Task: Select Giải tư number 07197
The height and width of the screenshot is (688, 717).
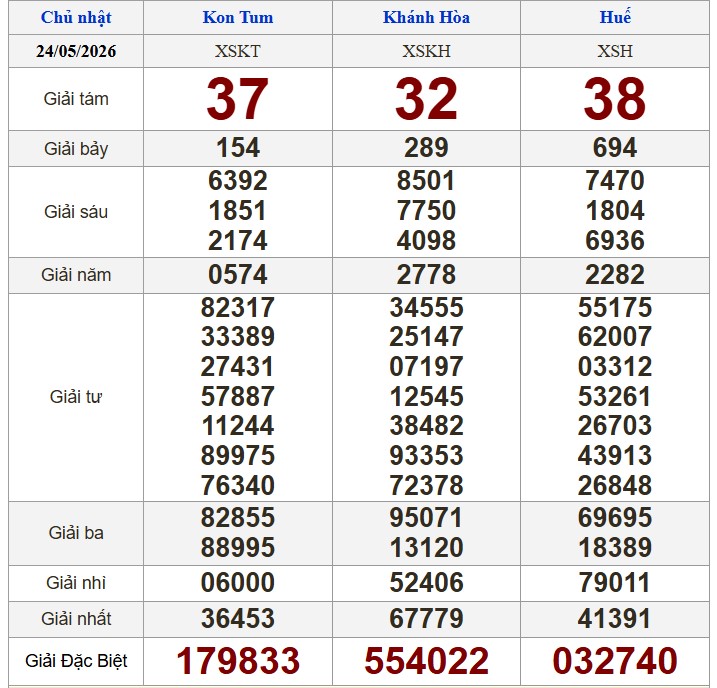Action: [426, 367]
